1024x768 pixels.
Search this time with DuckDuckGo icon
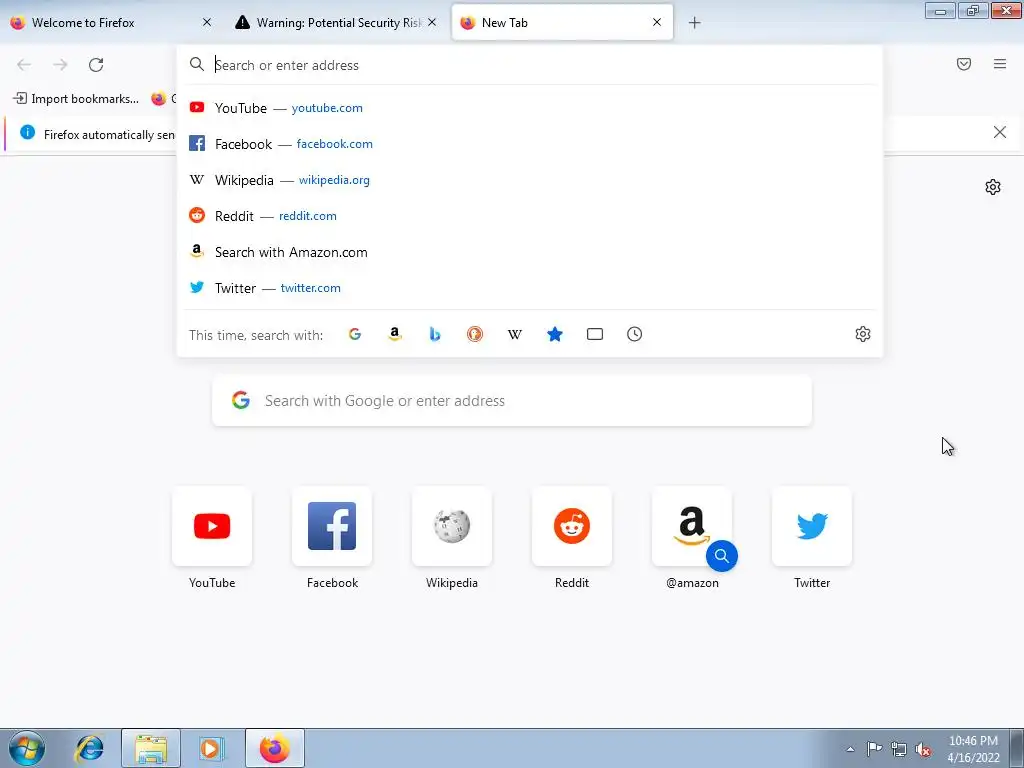pos(475,334)
